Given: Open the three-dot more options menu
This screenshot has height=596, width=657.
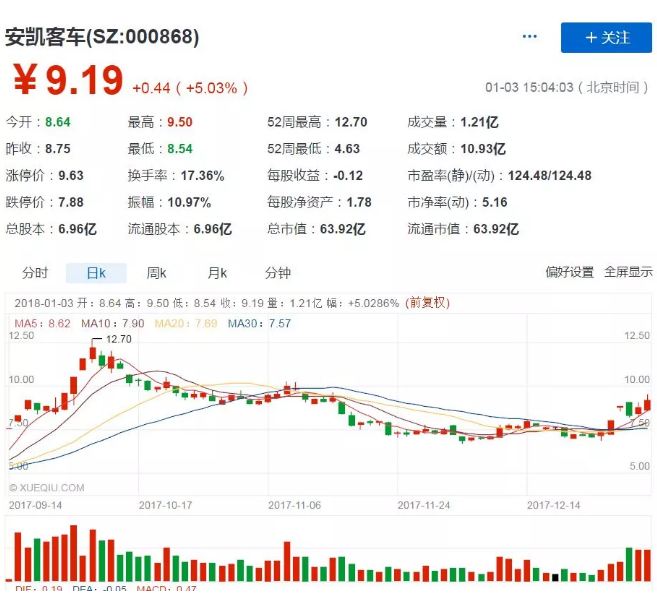Looking at the screenshot, I should tap(530, 37).
